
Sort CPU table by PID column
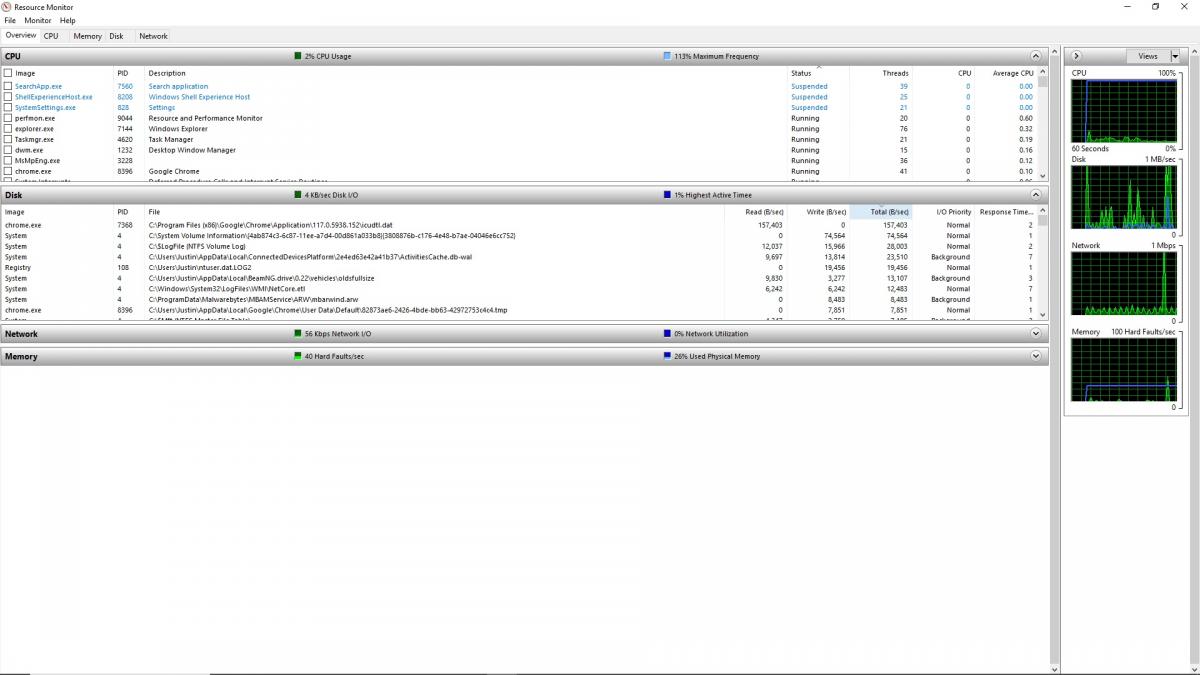[x=129, y=73]
